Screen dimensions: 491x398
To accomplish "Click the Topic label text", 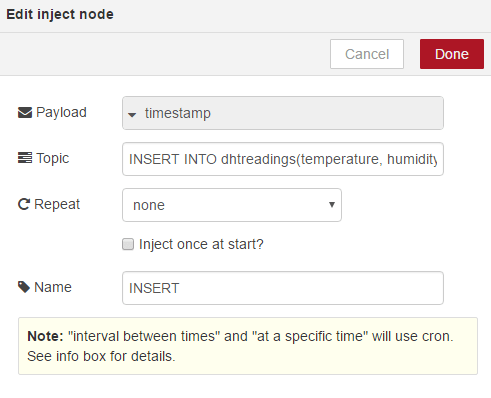I will pos(53,158).
